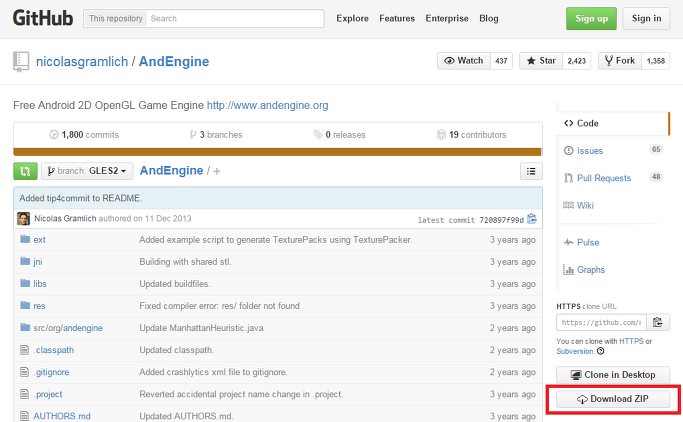
Task: Click the orange language statistics bar
Action: pyautogui.click(x=277, y=152)
